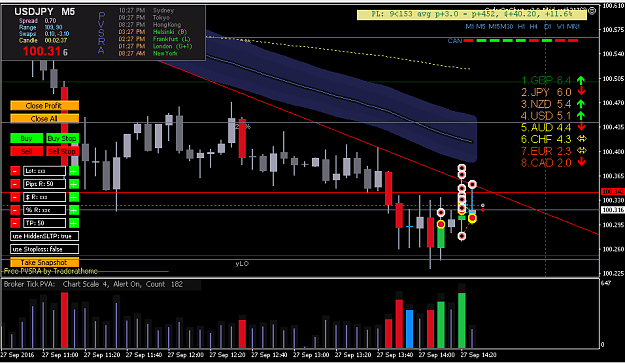The image size is (625, 363).
Task: Click the red down arrow beside AUD
Action: pos(582,127)
